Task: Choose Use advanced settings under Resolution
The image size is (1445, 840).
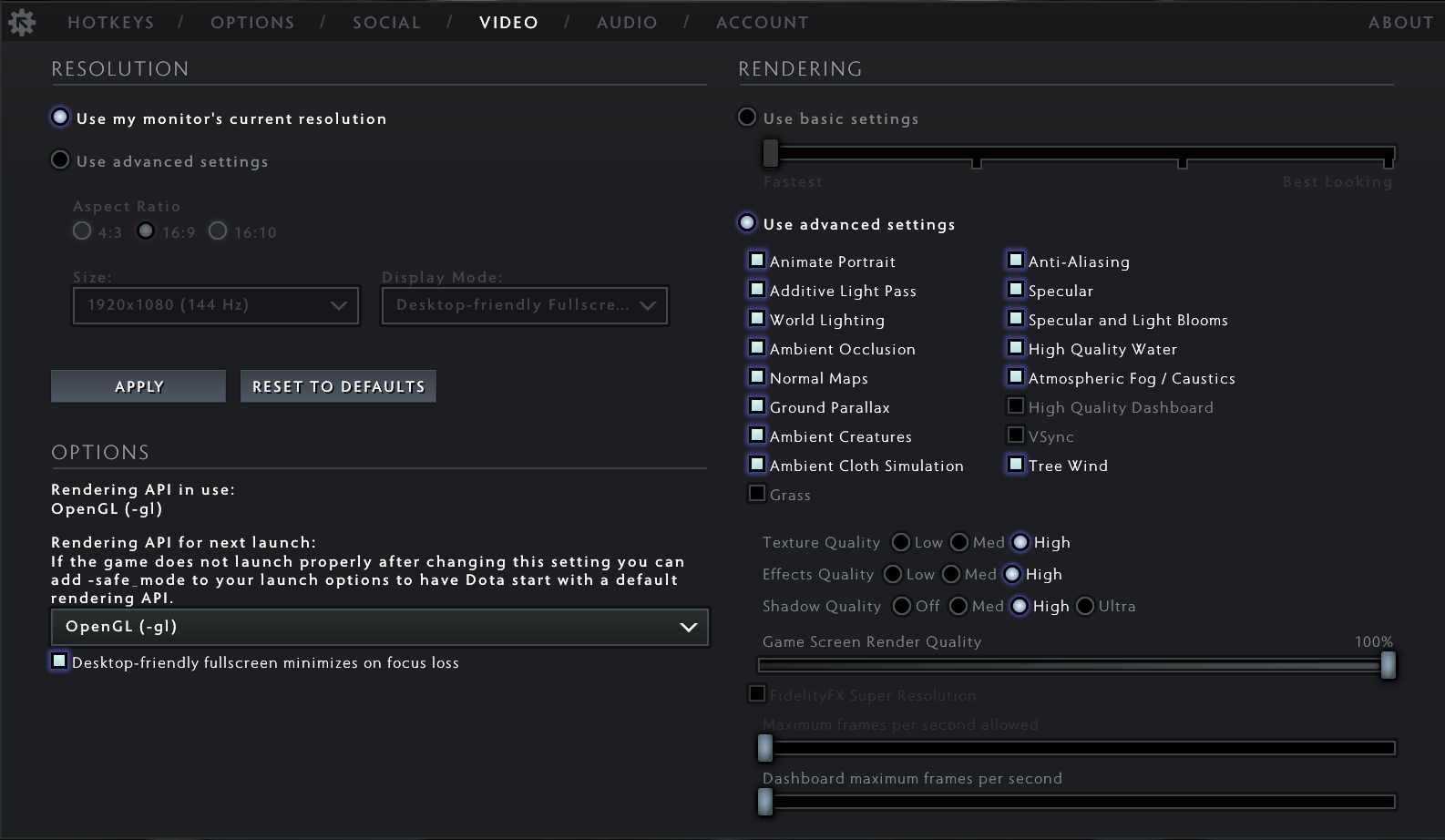Action: click(x=60, y=159)
